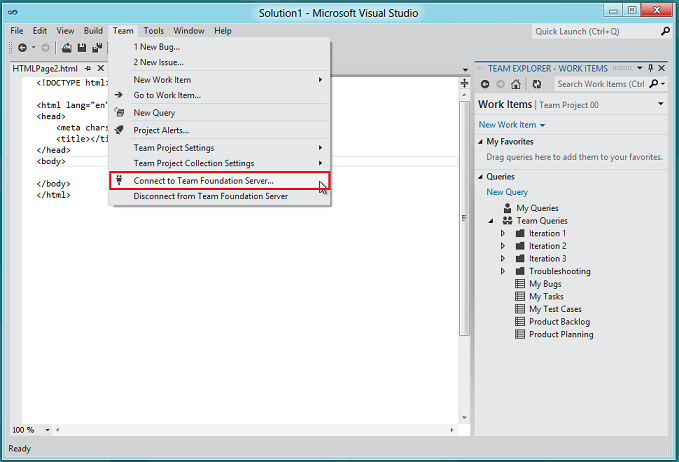Select Connect to Team Foundation Server
Viewport: 679px width, 462px height.
coord(203,181)
